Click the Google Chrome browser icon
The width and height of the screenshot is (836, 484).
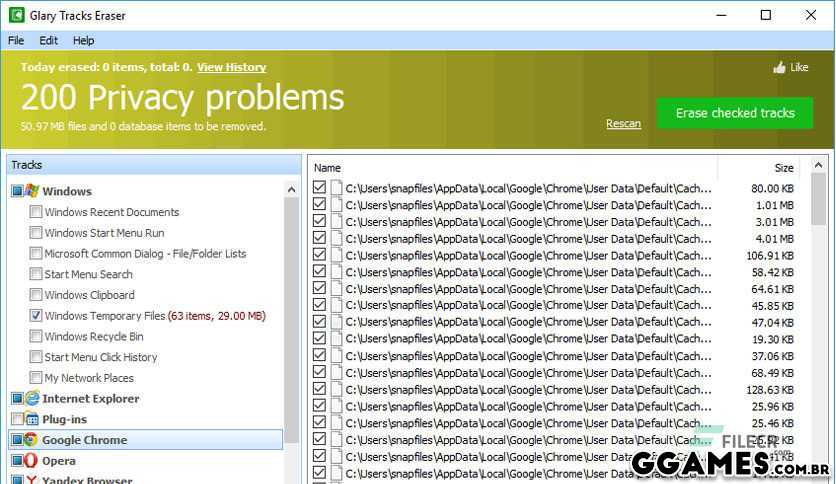point(32,440)
